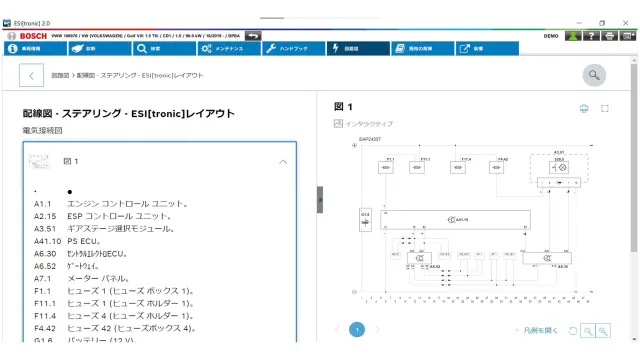Open the vehicle info tab with the i icon

35,49
